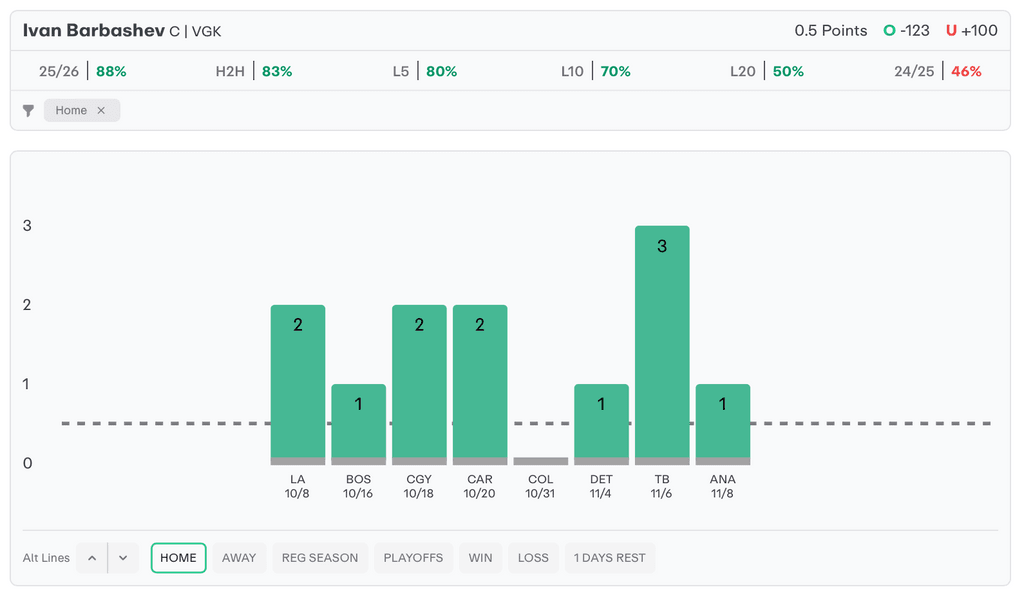This screenshot has width=1024, height=602.
Task: Click the COL 10/31 zero bar
Action: click(x=540, y=461)
